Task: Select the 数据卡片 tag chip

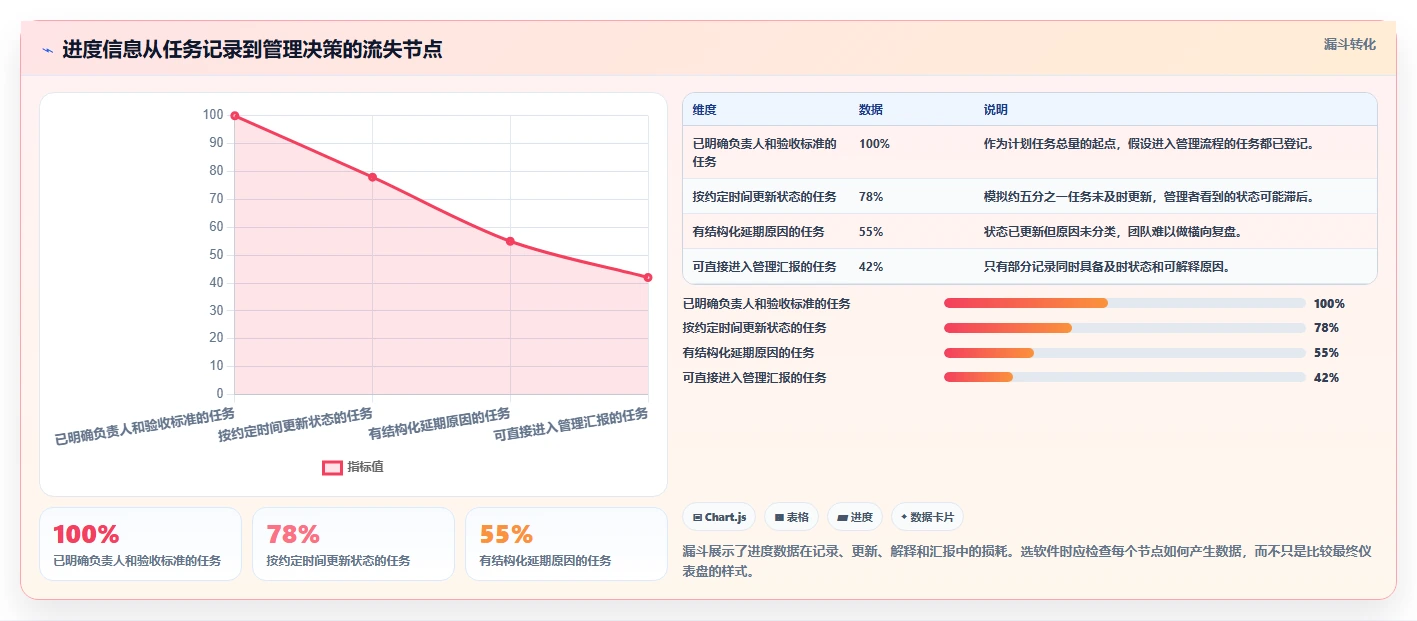Action: pyautogui.click(x=927, y=517)
